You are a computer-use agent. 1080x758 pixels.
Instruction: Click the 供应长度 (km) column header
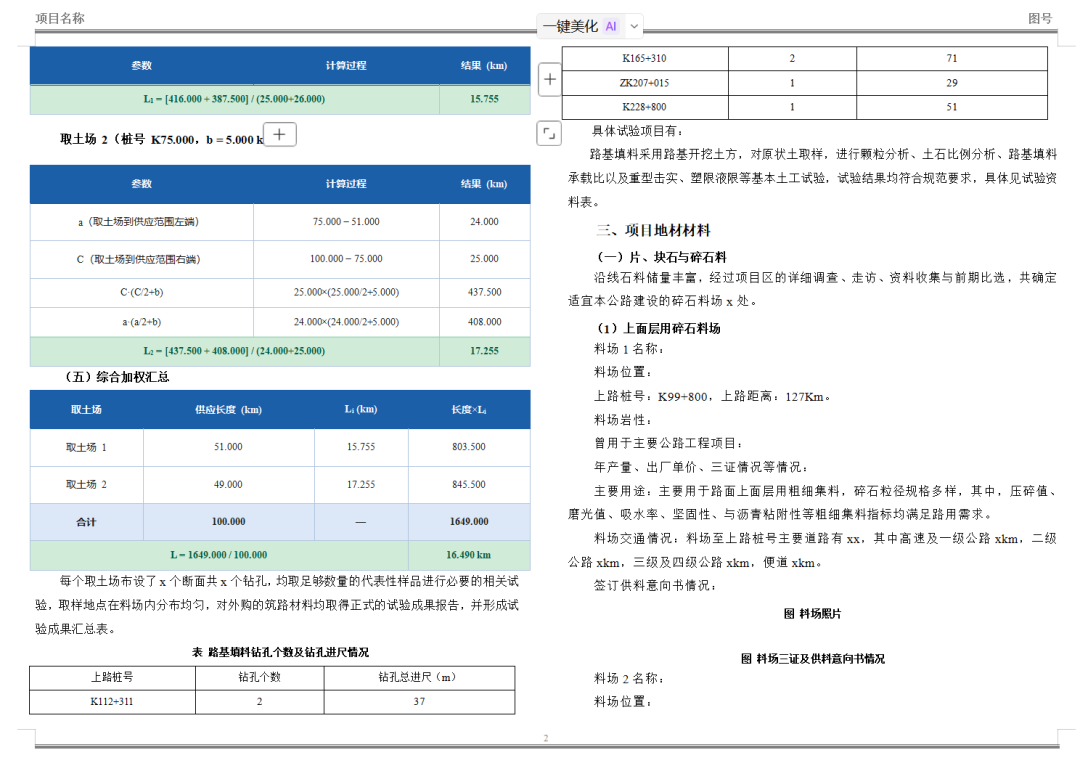click(229, 410)
